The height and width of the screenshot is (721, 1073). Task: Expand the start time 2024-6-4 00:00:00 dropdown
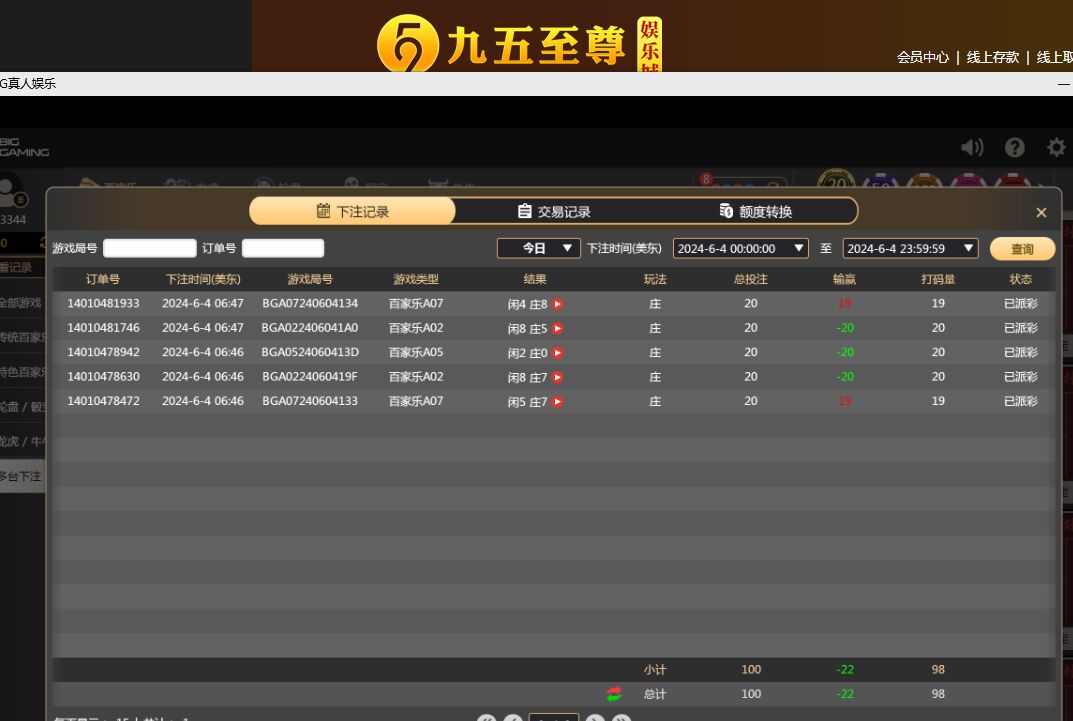pyautogui.click(x=740, y=248)
